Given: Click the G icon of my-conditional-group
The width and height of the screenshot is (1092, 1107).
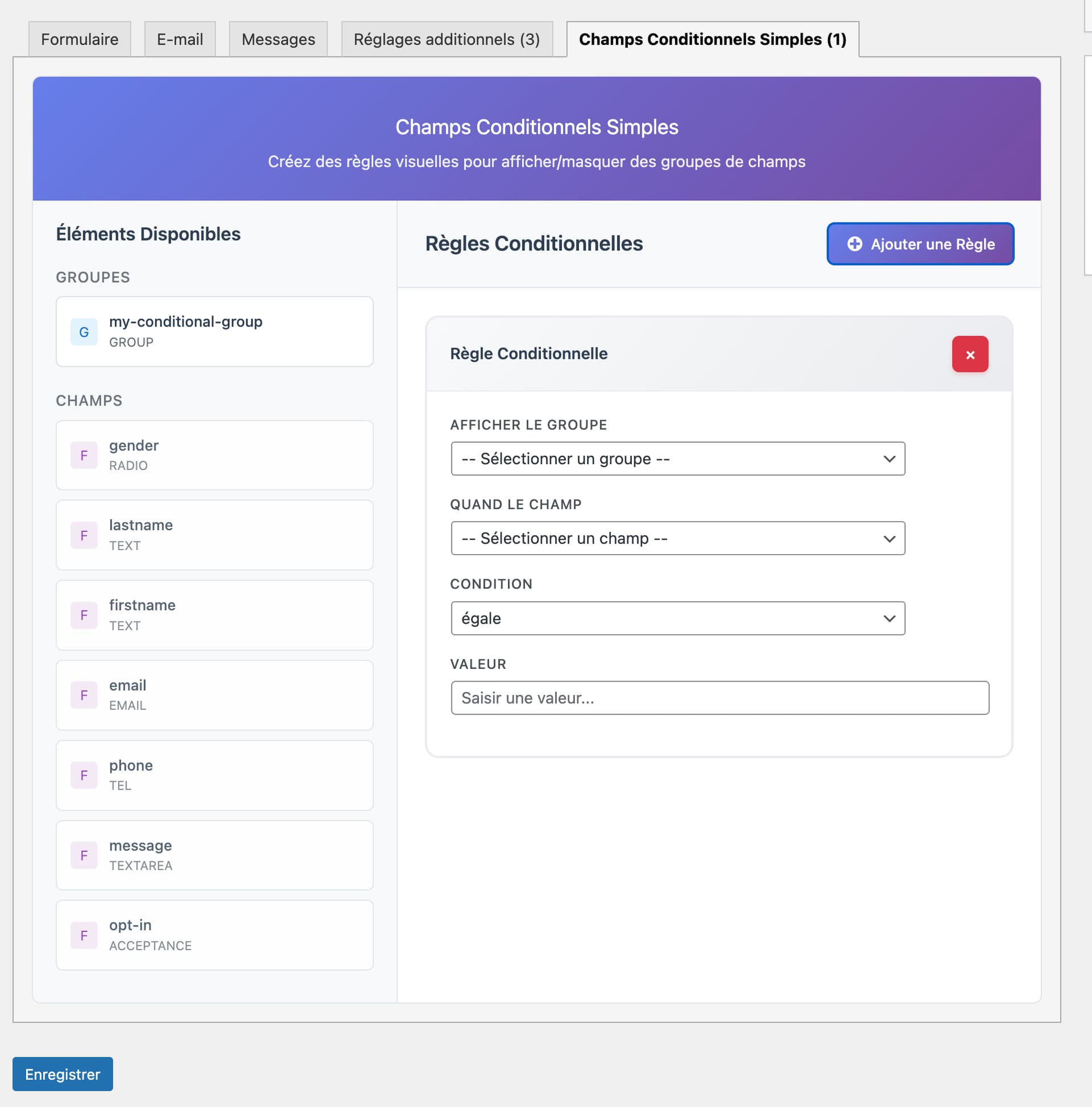Looking at the screenshot, I should click(84, 332).
